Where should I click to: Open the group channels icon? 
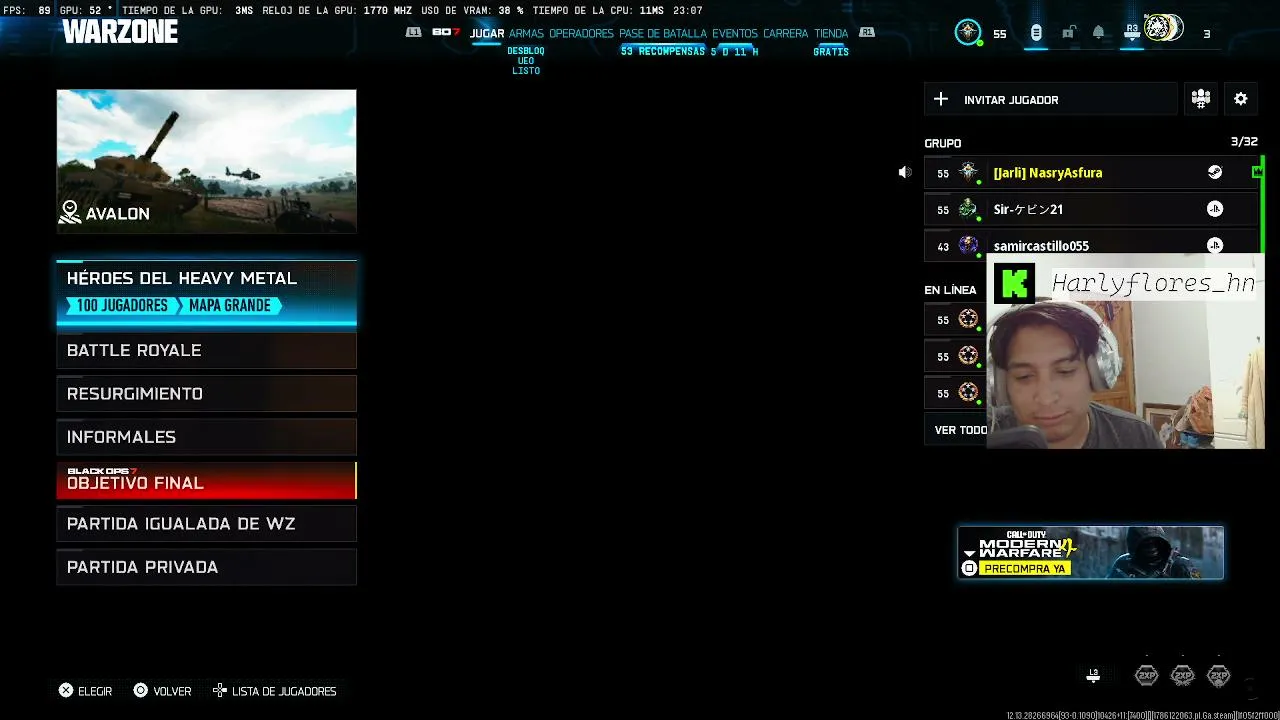(x=1201, y=99)
